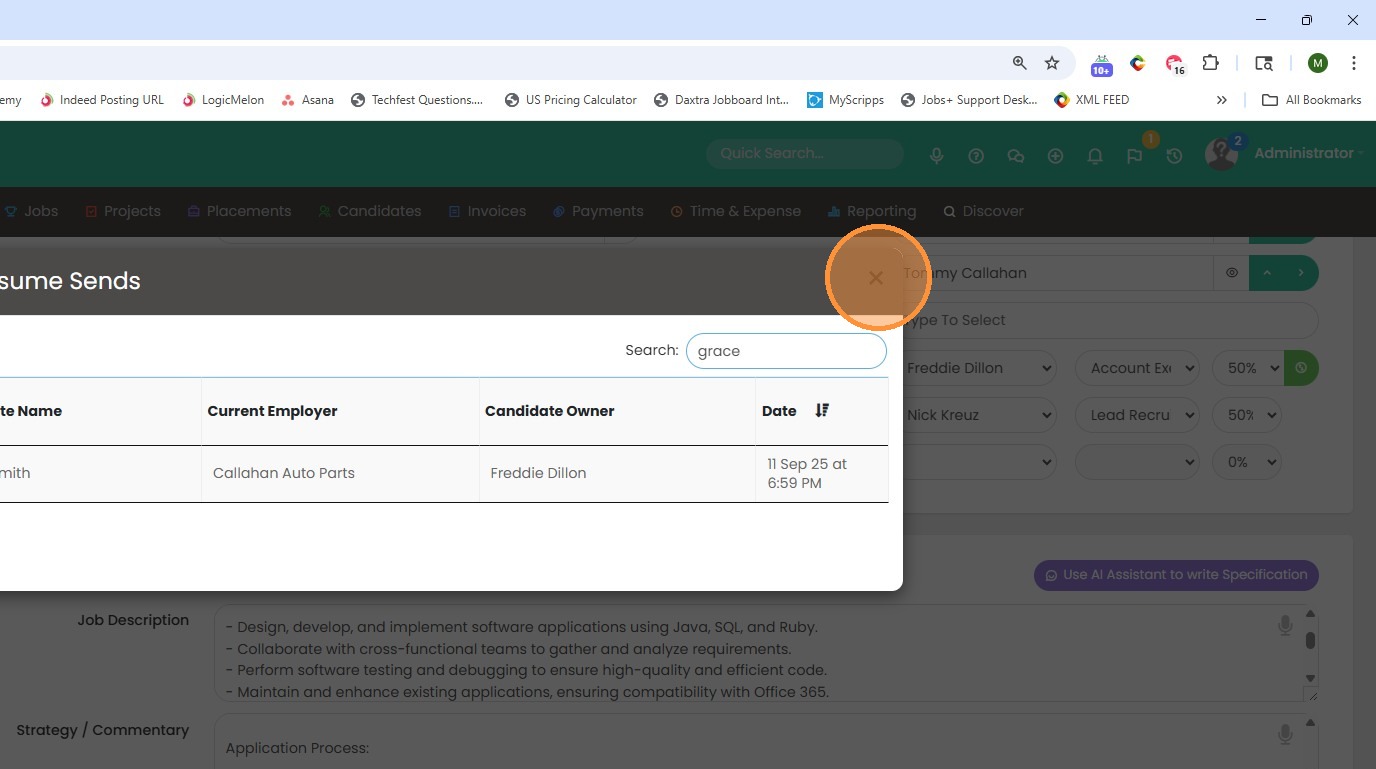Open the Discover menu
This screenshot has width=1376, height=769.
point(984,211)
